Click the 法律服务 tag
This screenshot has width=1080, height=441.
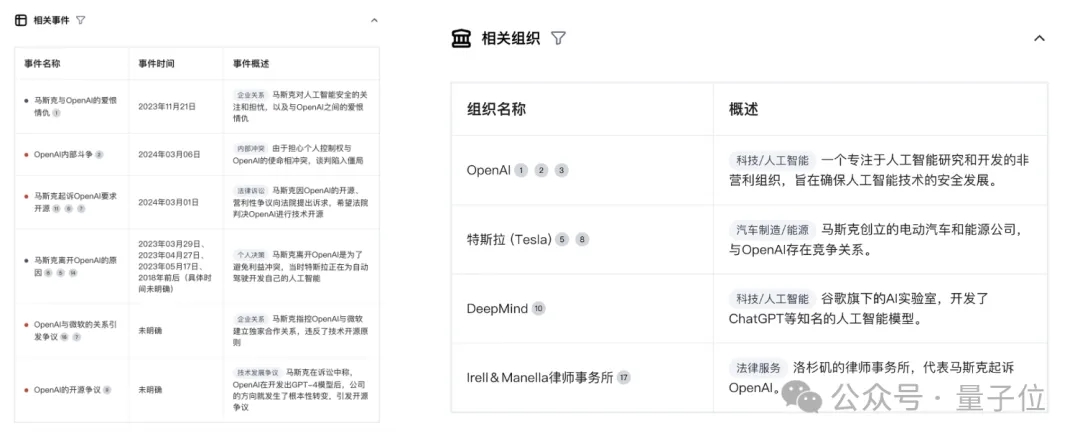pyautogui.click(x=756, y=368)
